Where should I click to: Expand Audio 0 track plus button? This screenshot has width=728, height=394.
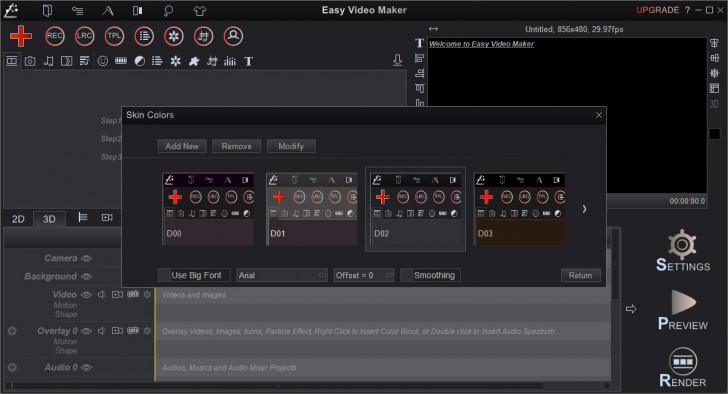(12, 367)
